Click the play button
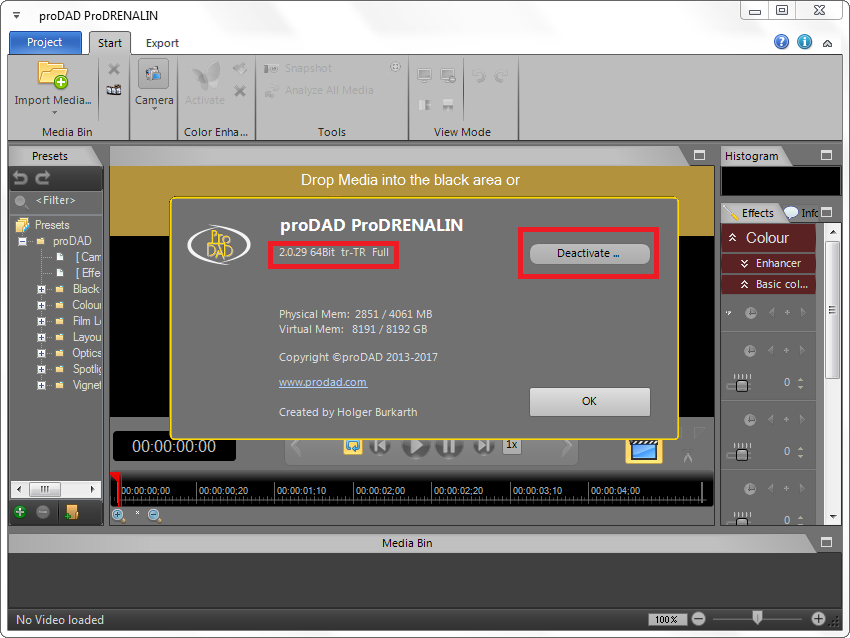The image size is (850, 638). click(x=415, y=447)
